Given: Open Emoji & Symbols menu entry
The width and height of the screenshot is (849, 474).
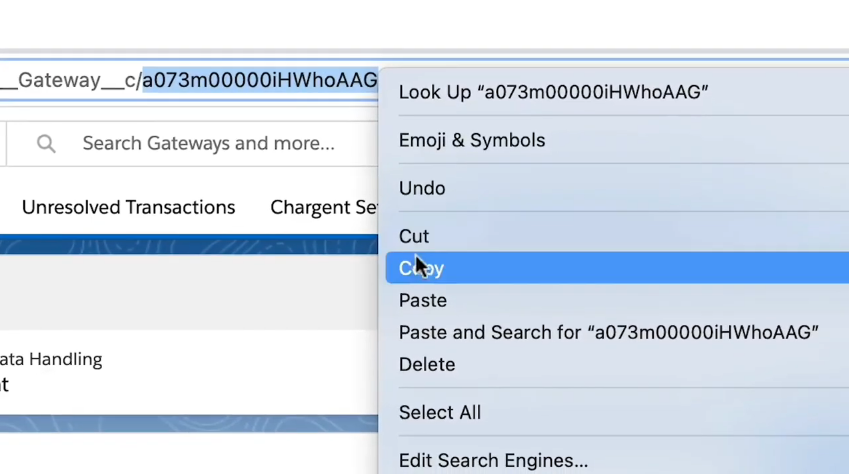Looking at the screenshot, I should pyautogui.click(x=472, y=140).
